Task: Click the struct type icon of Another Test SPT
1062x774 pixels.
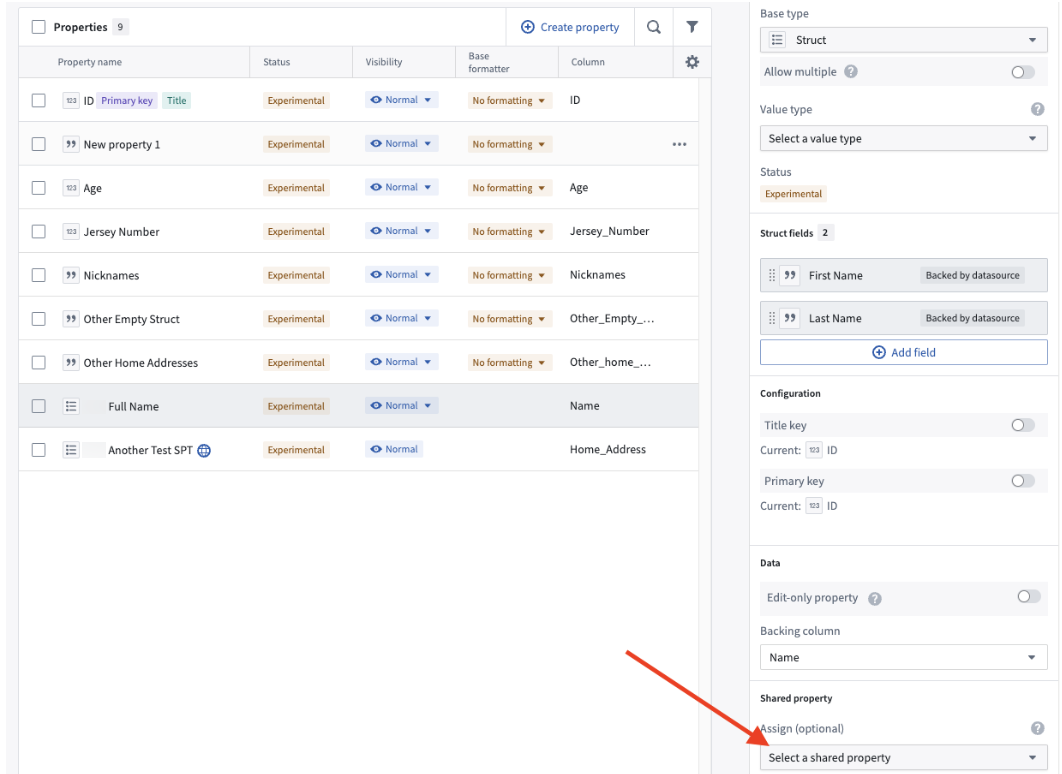Action: click(x=71, y=450)
